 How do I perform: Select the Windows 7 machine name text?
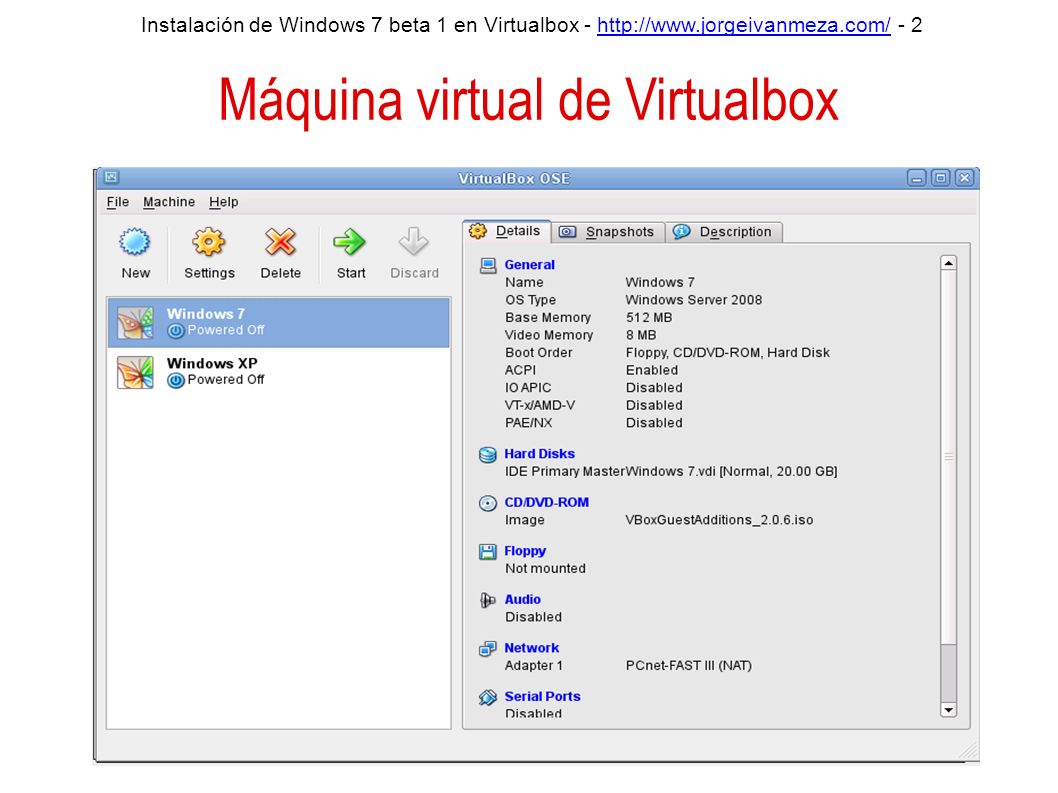pos(205,314)
